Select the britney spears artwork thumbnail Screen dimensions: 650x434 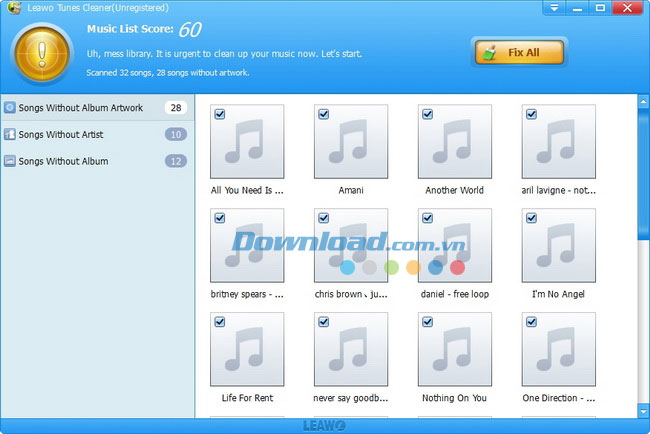(247, 245)
